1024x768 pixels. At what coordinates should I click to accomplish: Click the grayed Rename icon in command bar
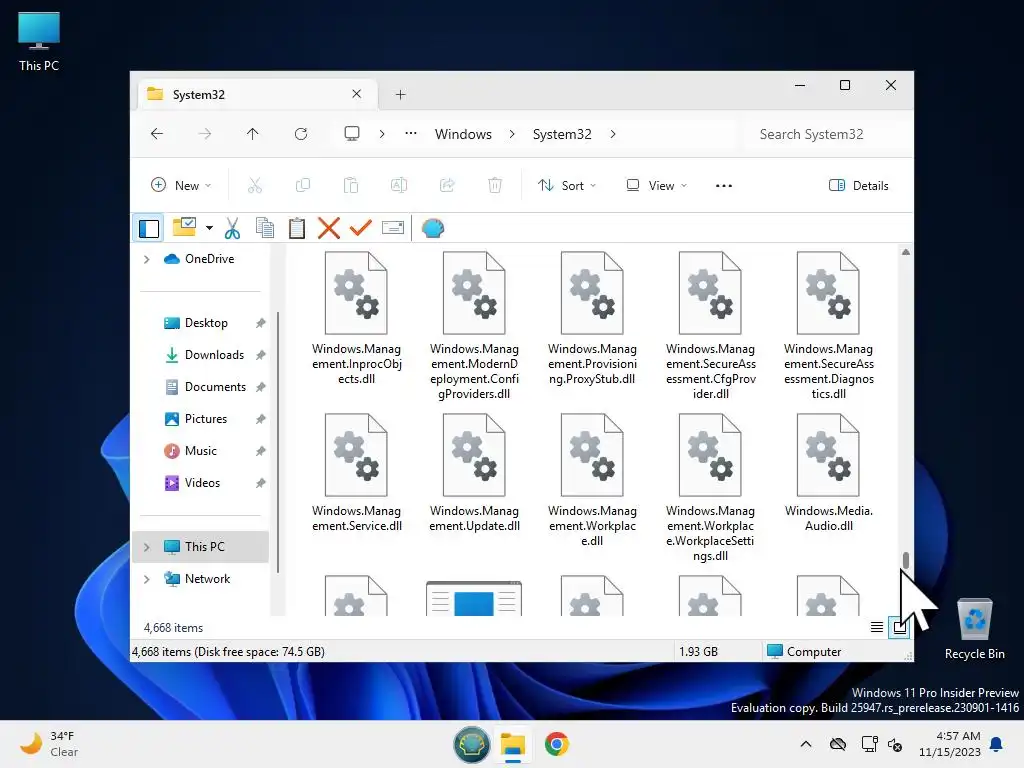point(399,185)
